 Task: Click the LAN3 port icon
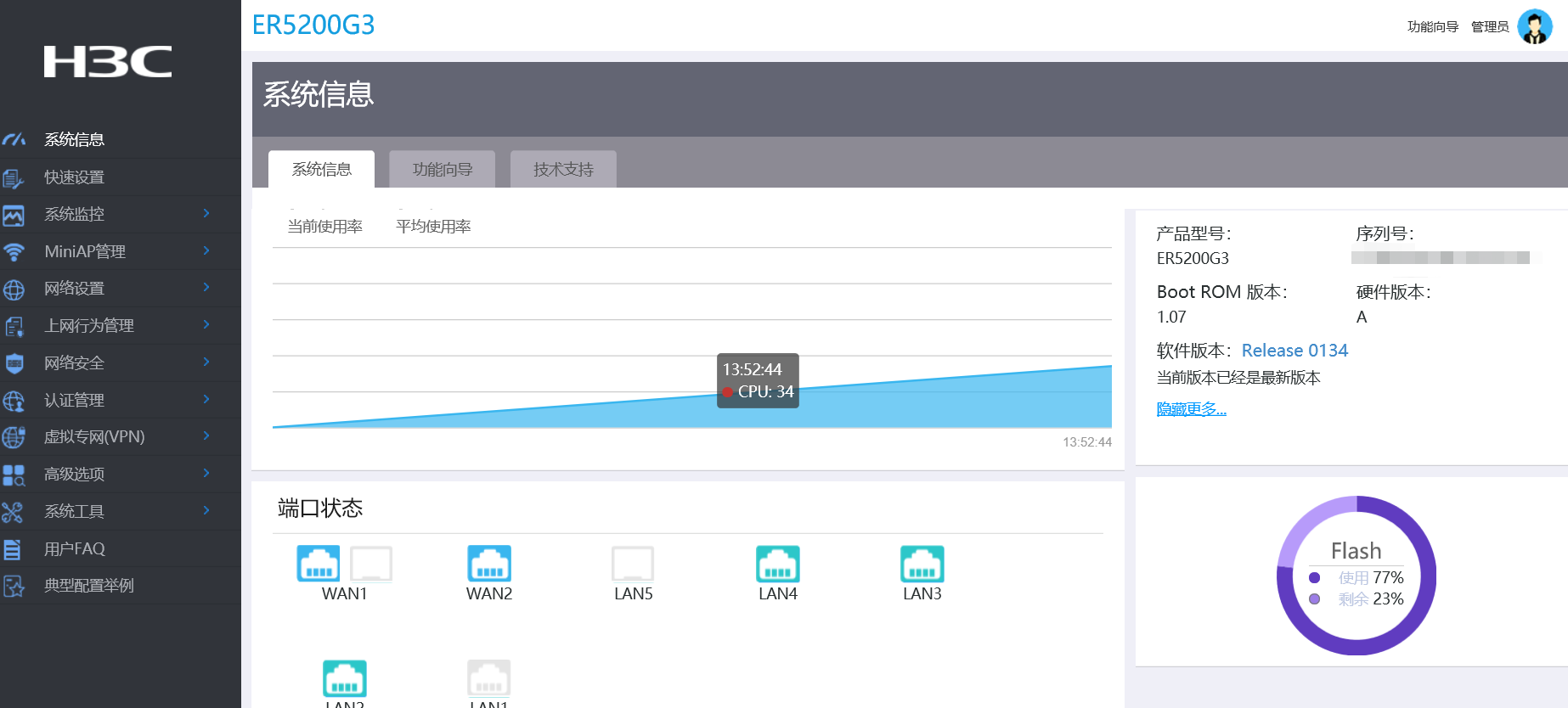point(922,564)
